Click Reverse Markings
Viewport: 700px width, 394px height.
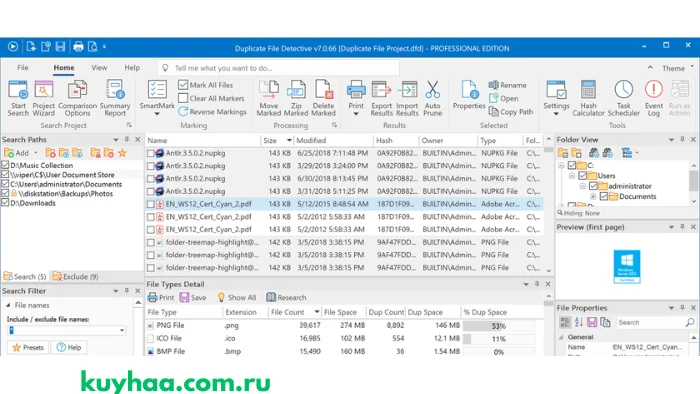click(x=212, y=112)
